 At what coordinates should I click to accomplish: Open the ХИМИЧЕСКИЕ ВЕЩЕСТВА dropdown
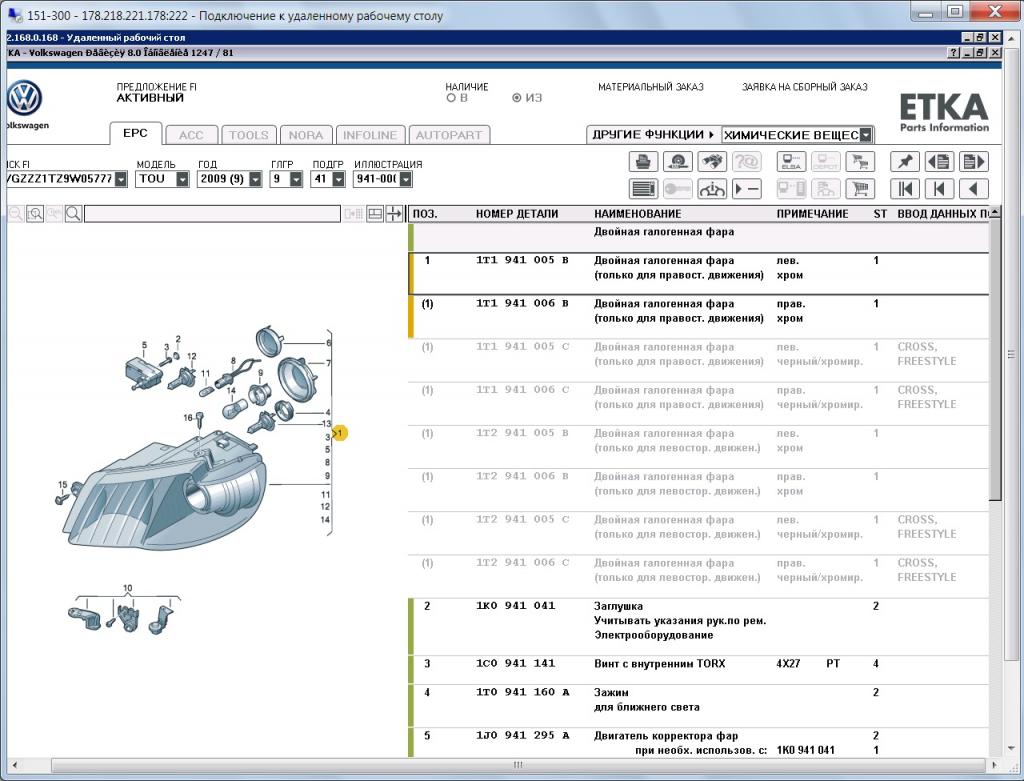coord(865,135)
